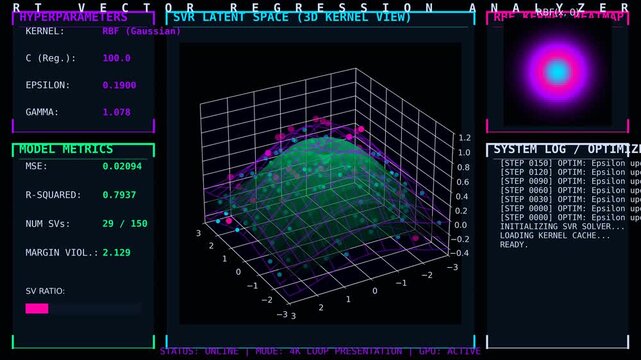The image size is (641, 360).
Task: Click MODE: 4K LOOP PRESENTATION in status bar
Action: click(x=329, y=351)
